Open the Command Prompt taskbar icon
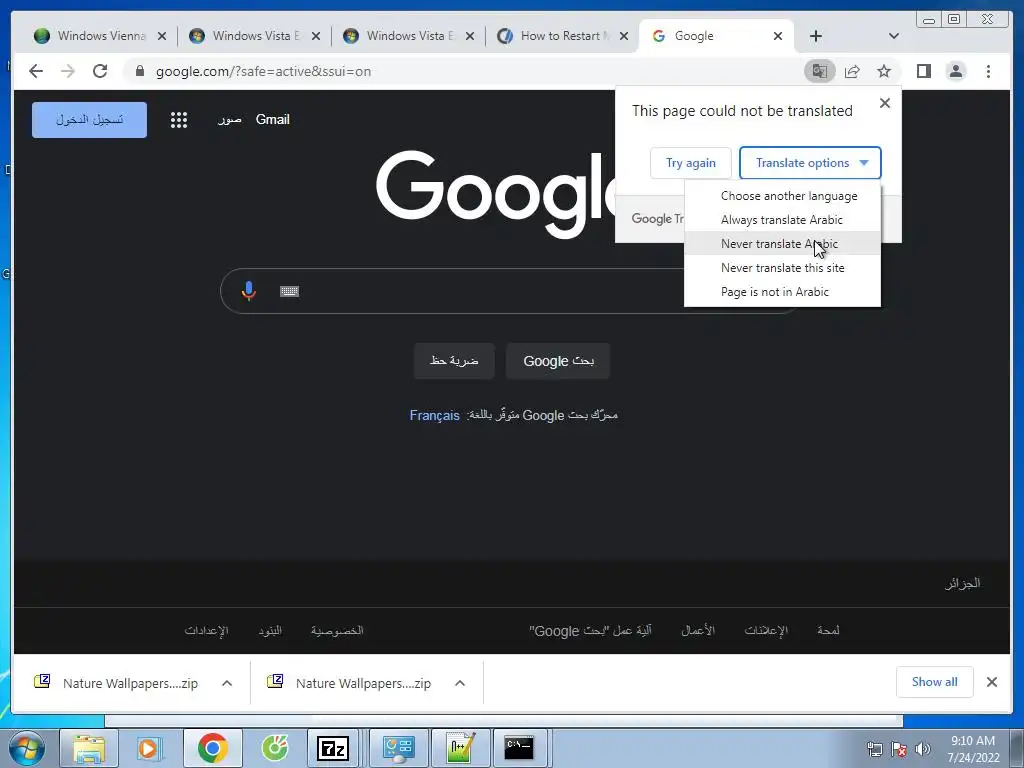1024x768 pixels. (519, 748)
